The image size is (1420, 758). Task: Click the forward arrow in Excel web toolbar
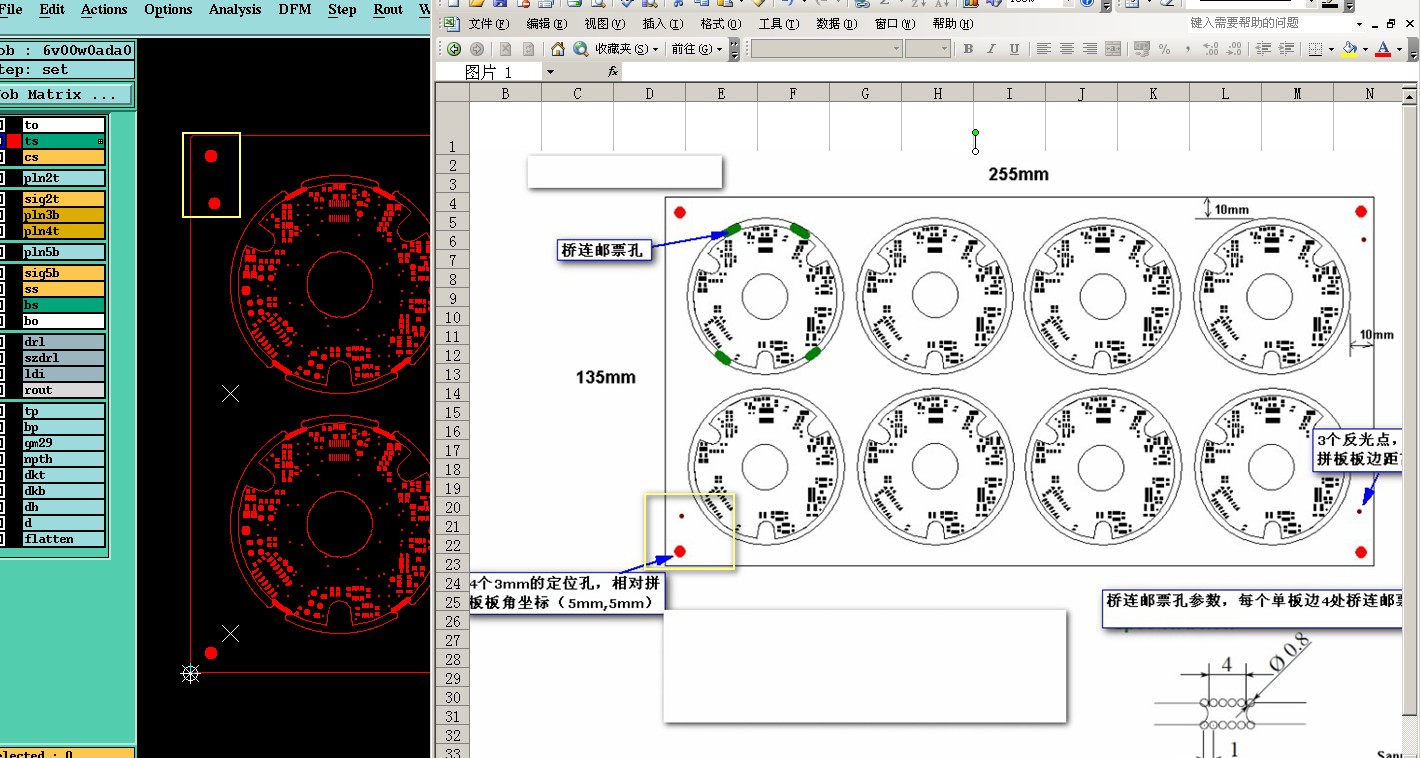[477, 48]
